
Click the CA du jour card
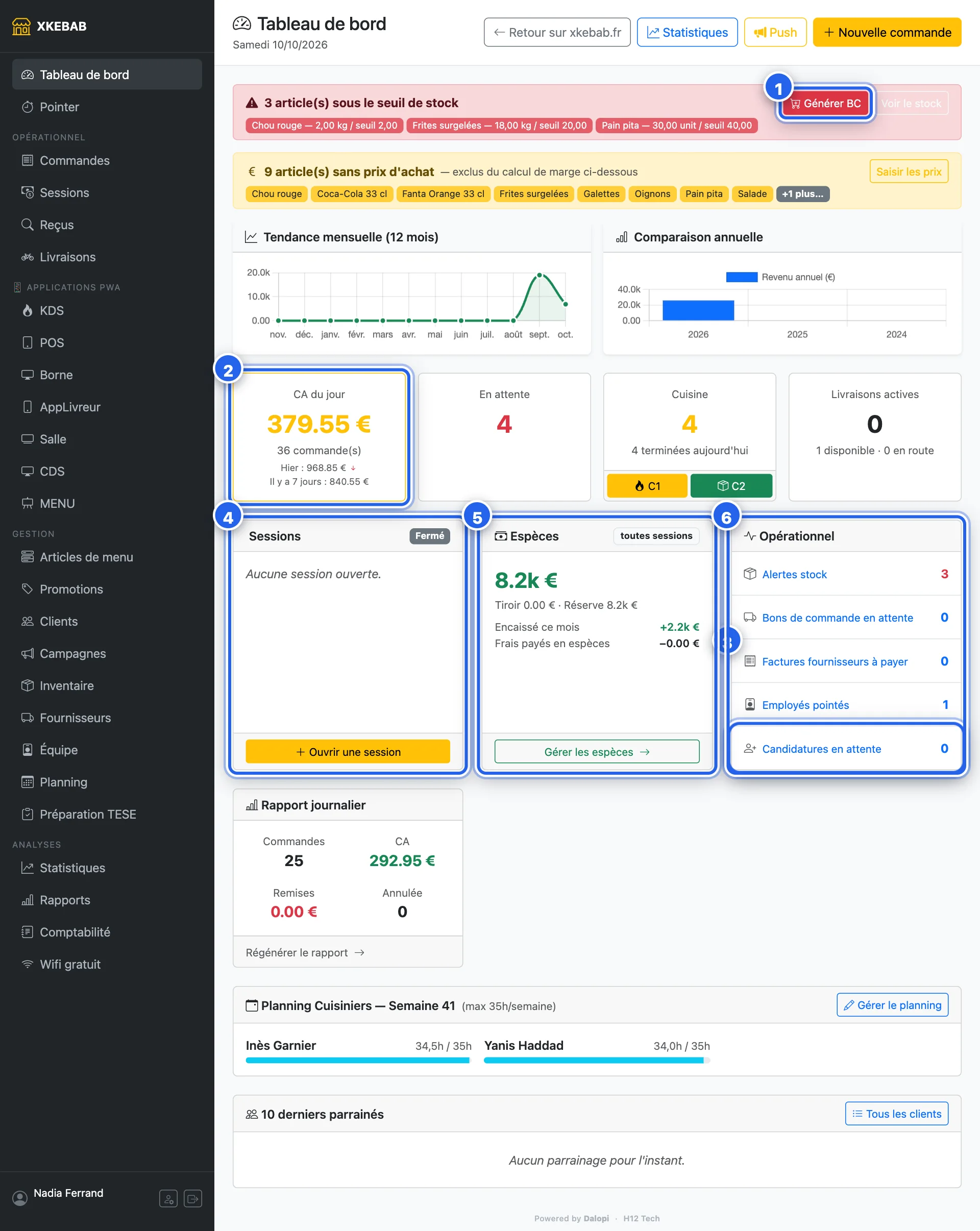point(319,437)
